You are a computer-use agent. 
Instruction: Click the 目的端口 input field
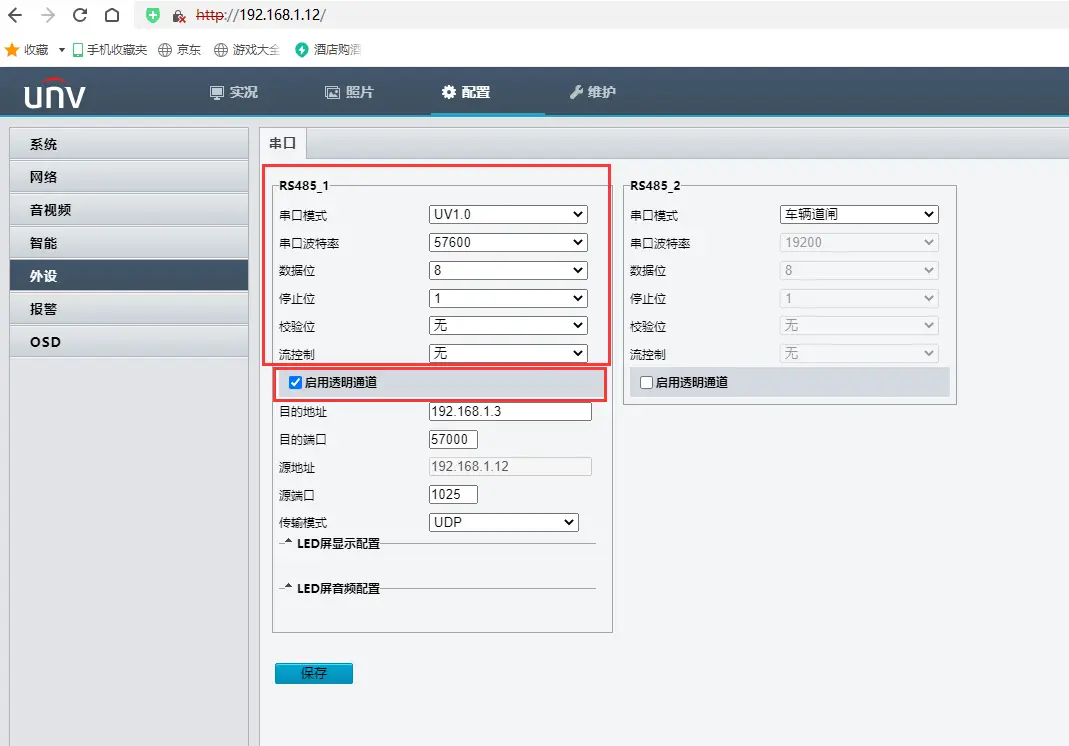point(453,439)
